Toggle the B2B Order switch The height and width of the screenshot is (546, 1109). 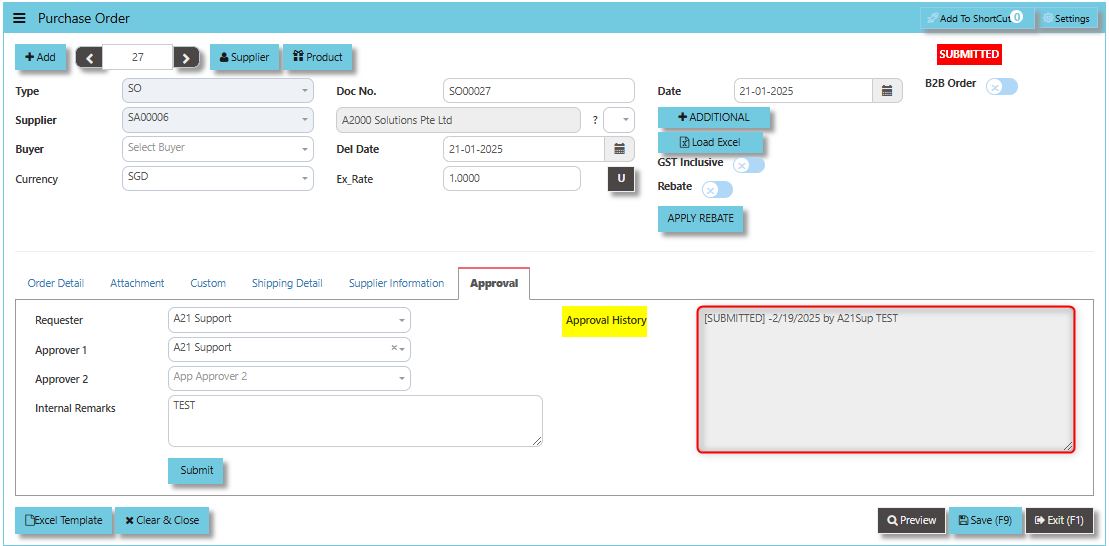click(1001, 86)
